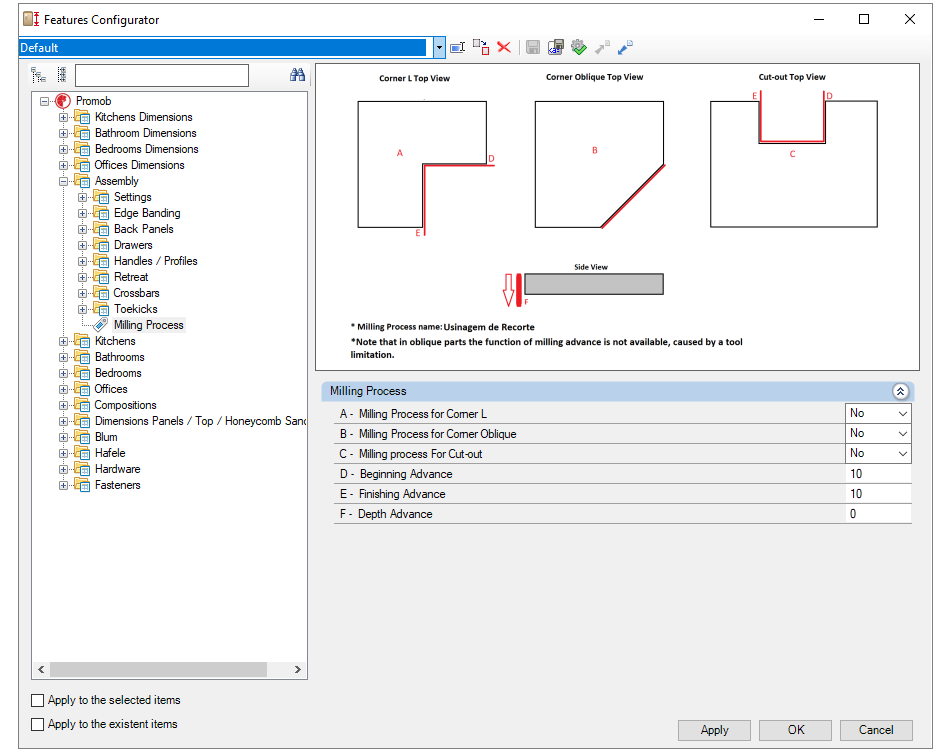Open the Default configuration dropdown arrow
This screenshot has width=944, height=754.
439,48
